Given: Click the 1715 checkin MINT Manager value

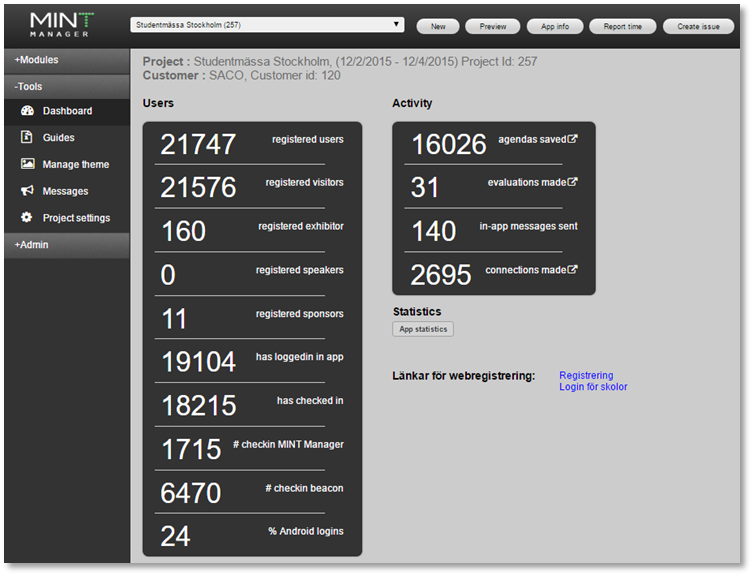Looking at the screenshot, I should click(191, 449).
